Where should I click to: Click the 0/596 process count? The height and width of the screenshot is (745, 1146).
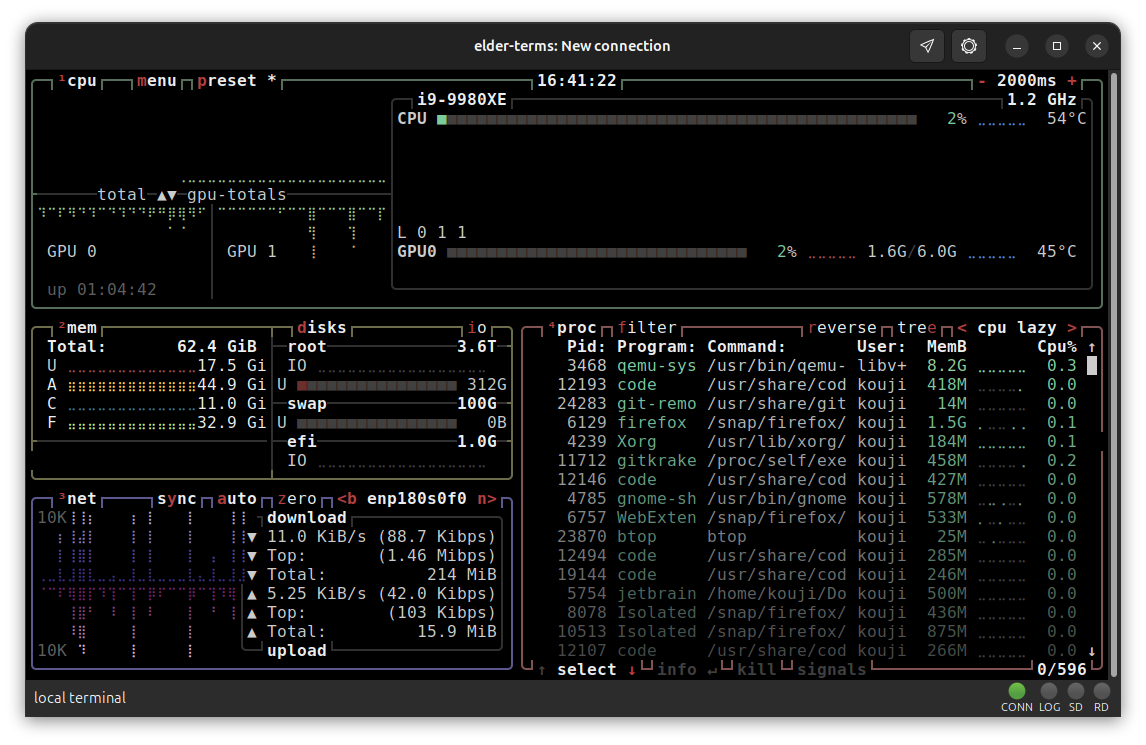point(1061,670)
